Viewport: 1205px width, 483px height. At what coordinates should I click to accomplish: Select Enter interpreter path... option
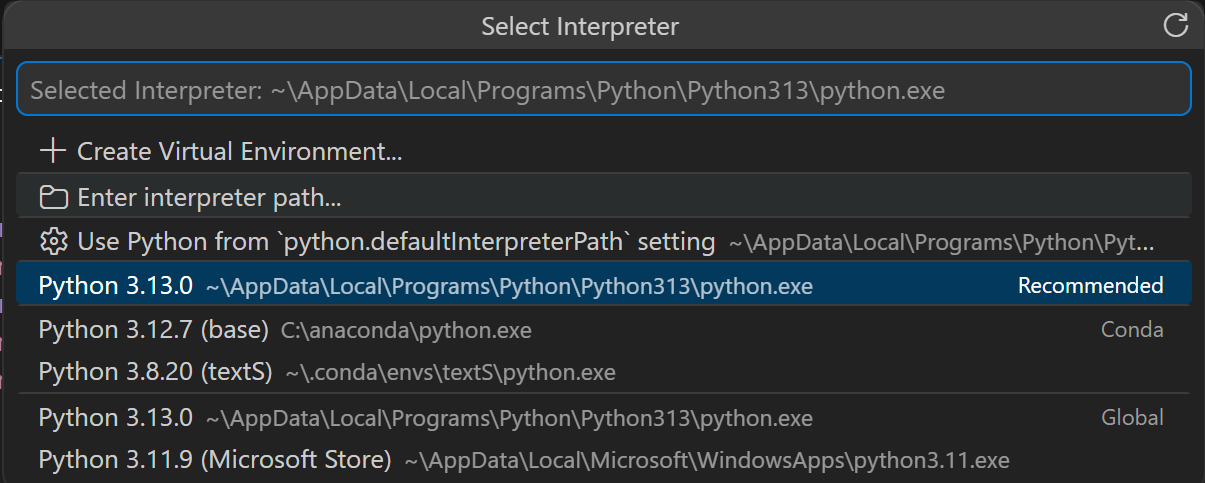click(603, 196)
